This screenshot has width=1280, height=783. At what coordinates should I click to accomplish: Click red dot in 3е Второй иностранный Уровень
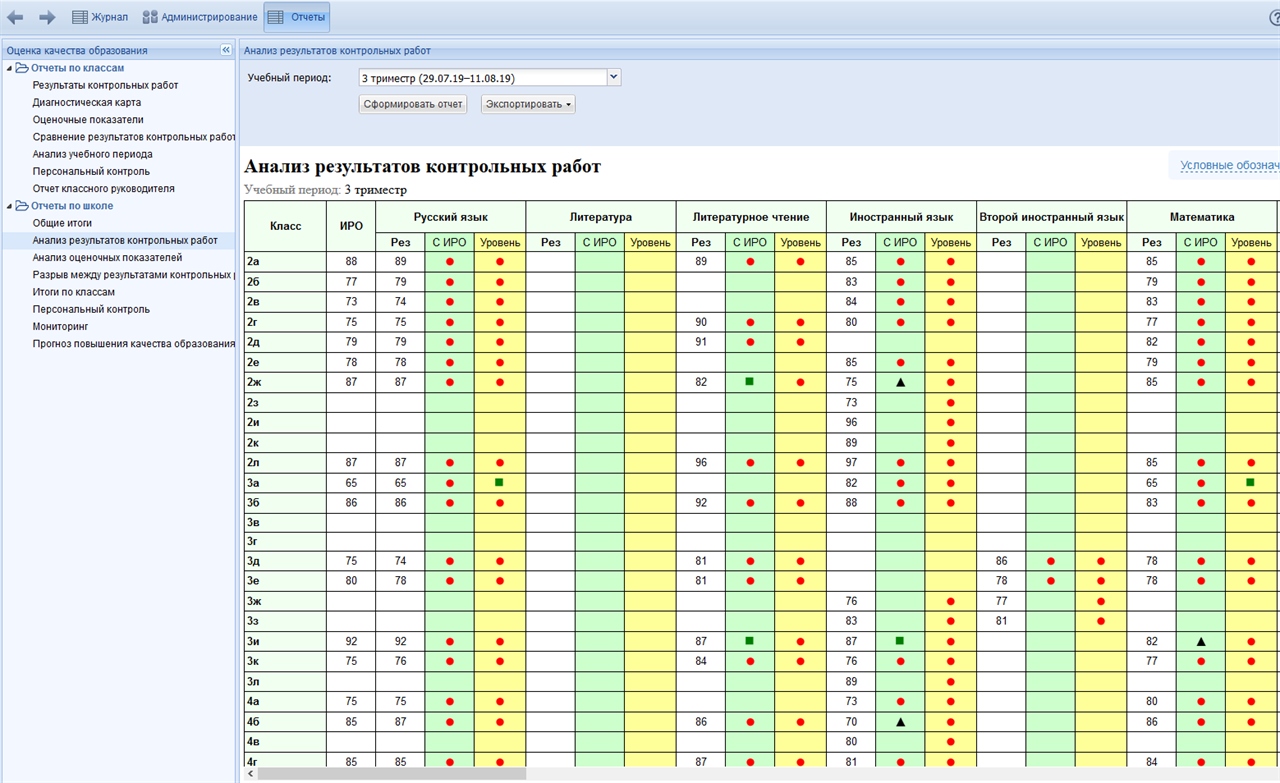pyautogui.click(x=1101, y=581)
